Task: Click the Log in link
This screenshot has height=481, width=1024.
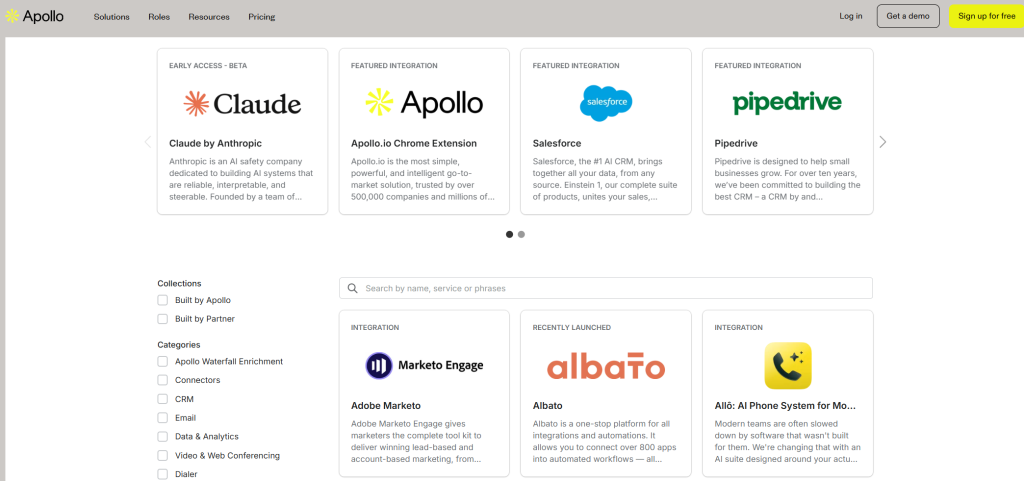Action: [851, 16]
